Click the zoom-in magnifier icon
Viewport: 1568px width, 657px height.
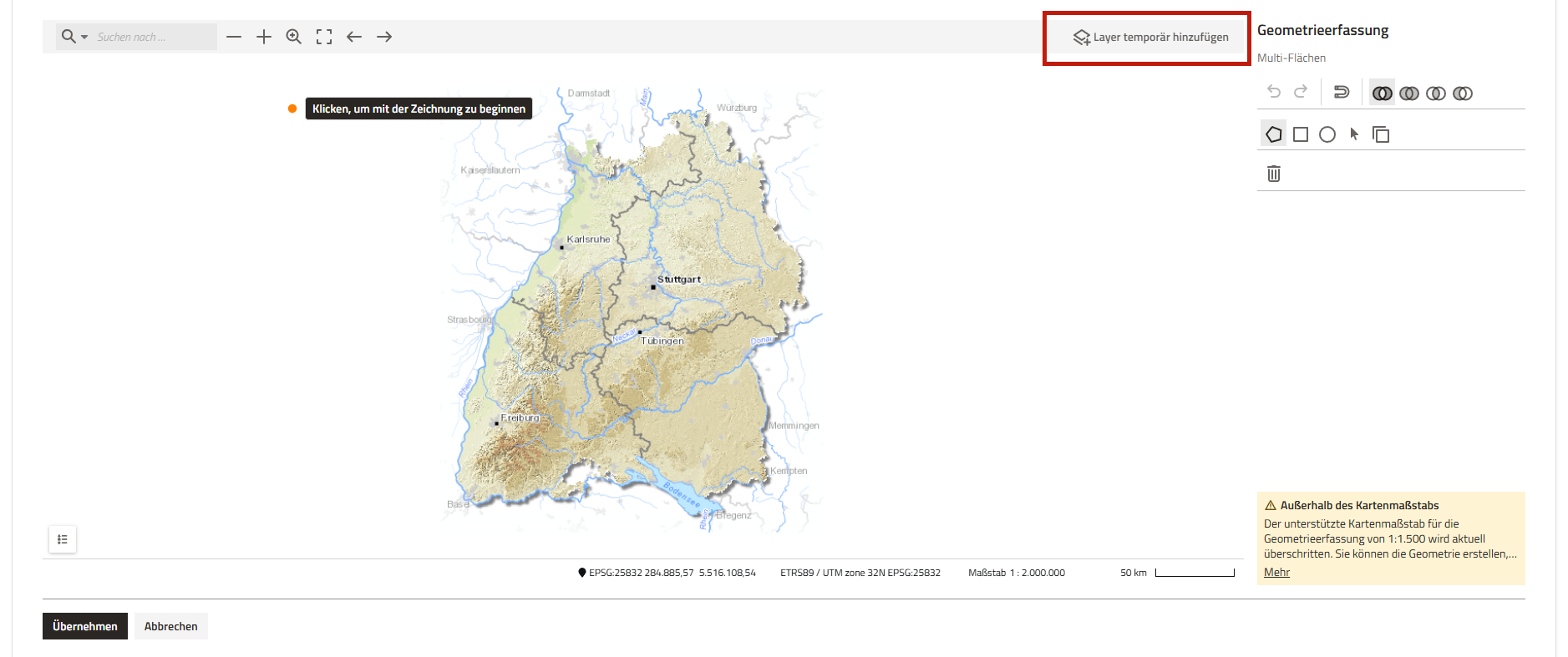(x=293, y=37)
